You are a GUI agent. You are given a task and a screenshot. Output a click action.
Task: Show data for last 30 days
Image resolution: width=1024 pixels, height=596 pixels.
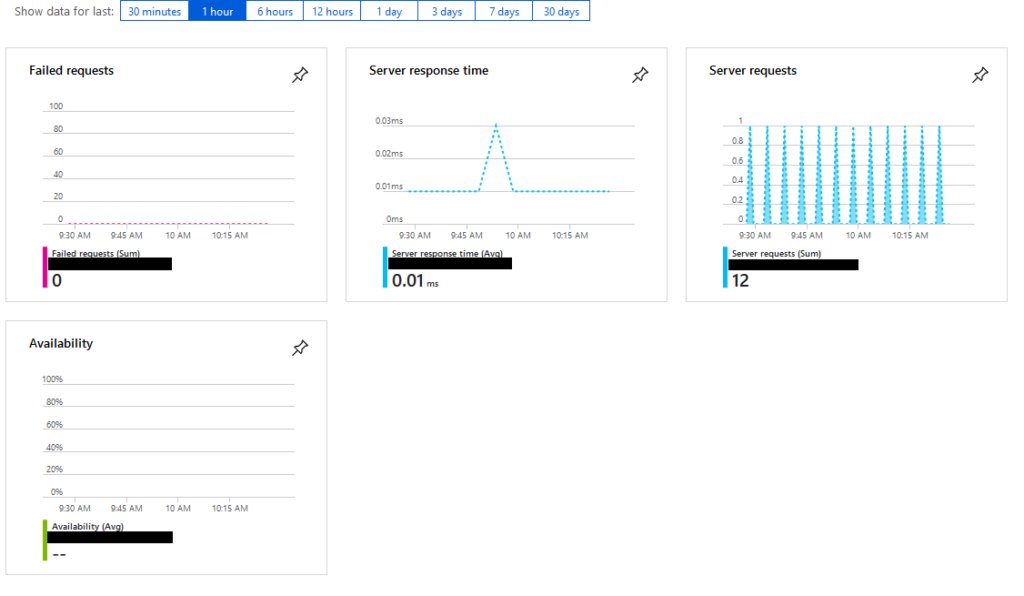click(562, 11)
